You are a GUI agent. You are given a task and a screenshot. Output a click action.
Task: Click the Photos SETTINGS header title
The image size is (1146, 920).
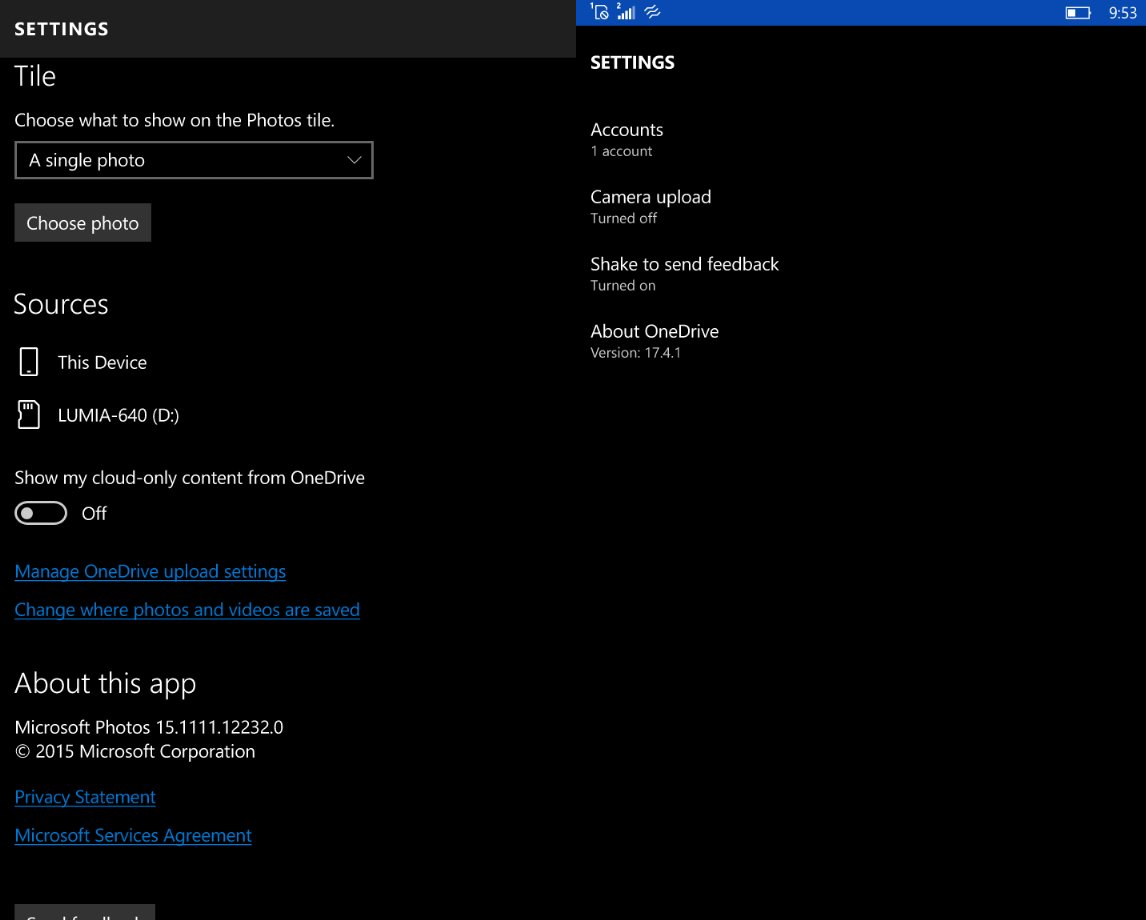pos(61,29)
